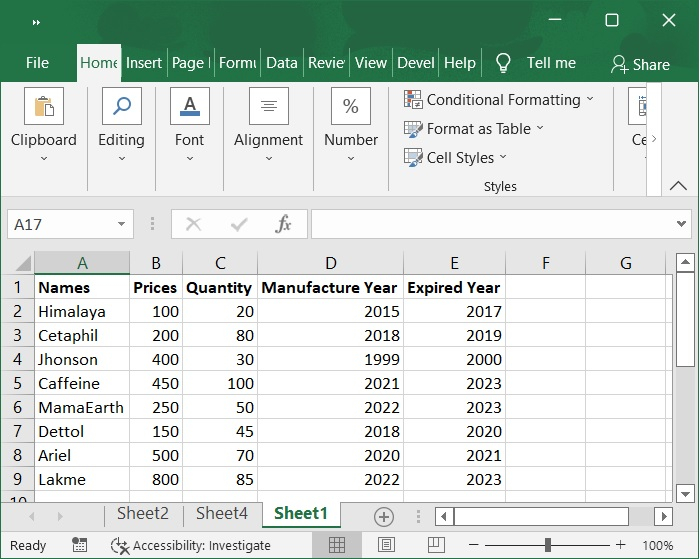Open the Name Box dropdown arrow
700x559 pixels.
122,224
